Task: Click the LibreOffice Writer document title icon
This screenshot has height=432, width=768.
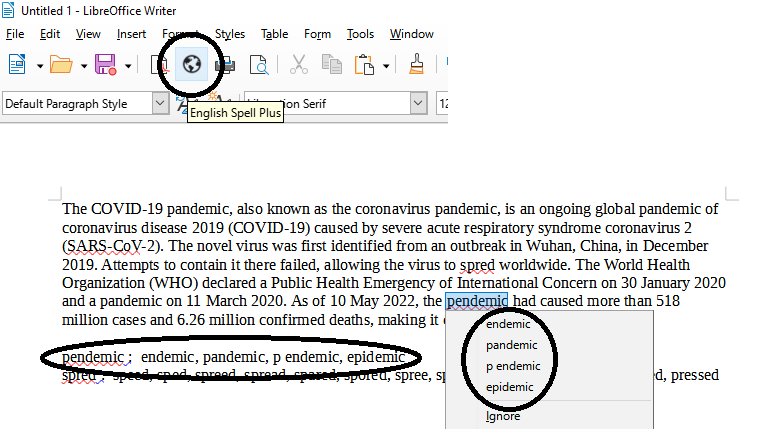Action: pos(8,10)
